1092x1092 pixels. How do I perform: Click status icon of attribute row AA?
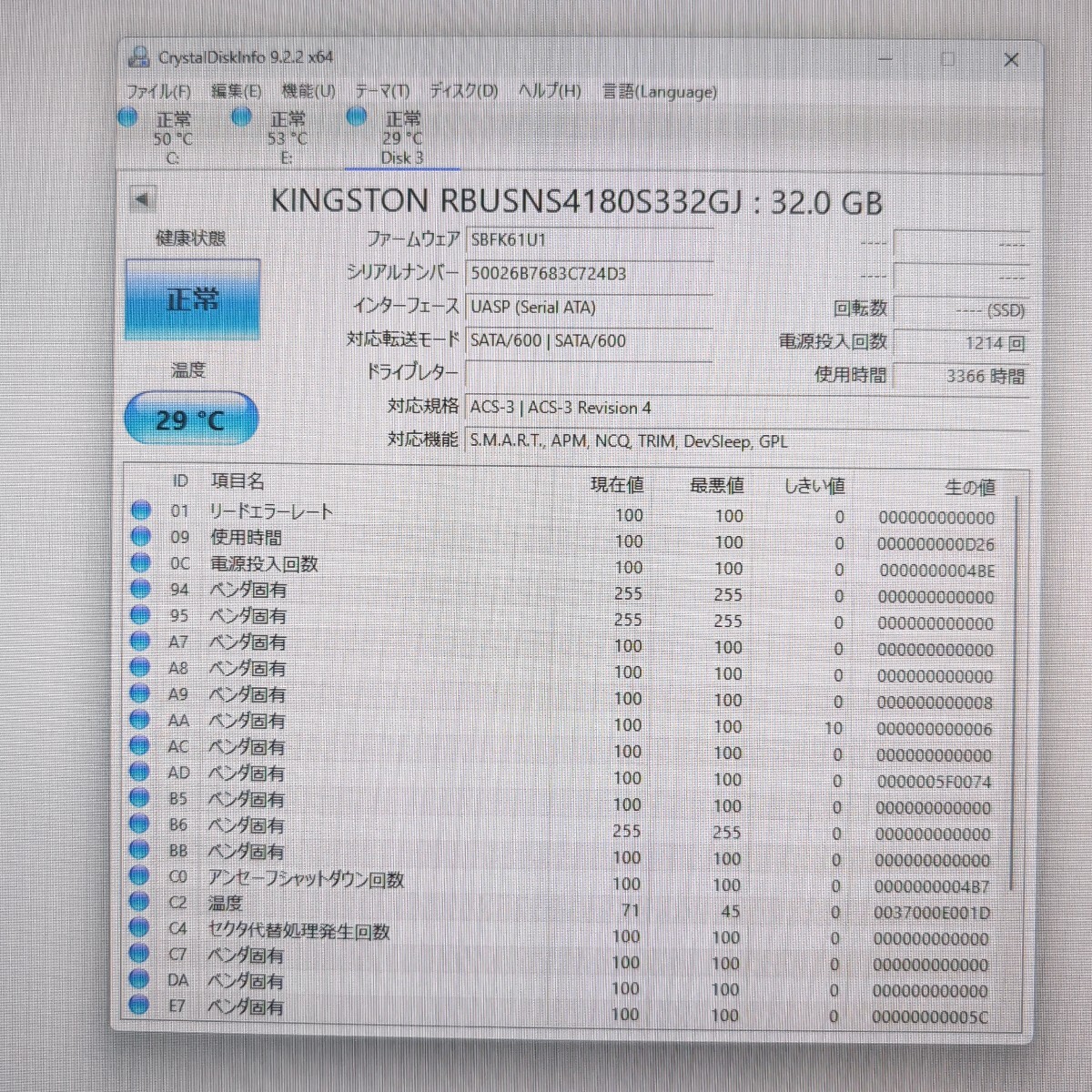tap(139, 720)
